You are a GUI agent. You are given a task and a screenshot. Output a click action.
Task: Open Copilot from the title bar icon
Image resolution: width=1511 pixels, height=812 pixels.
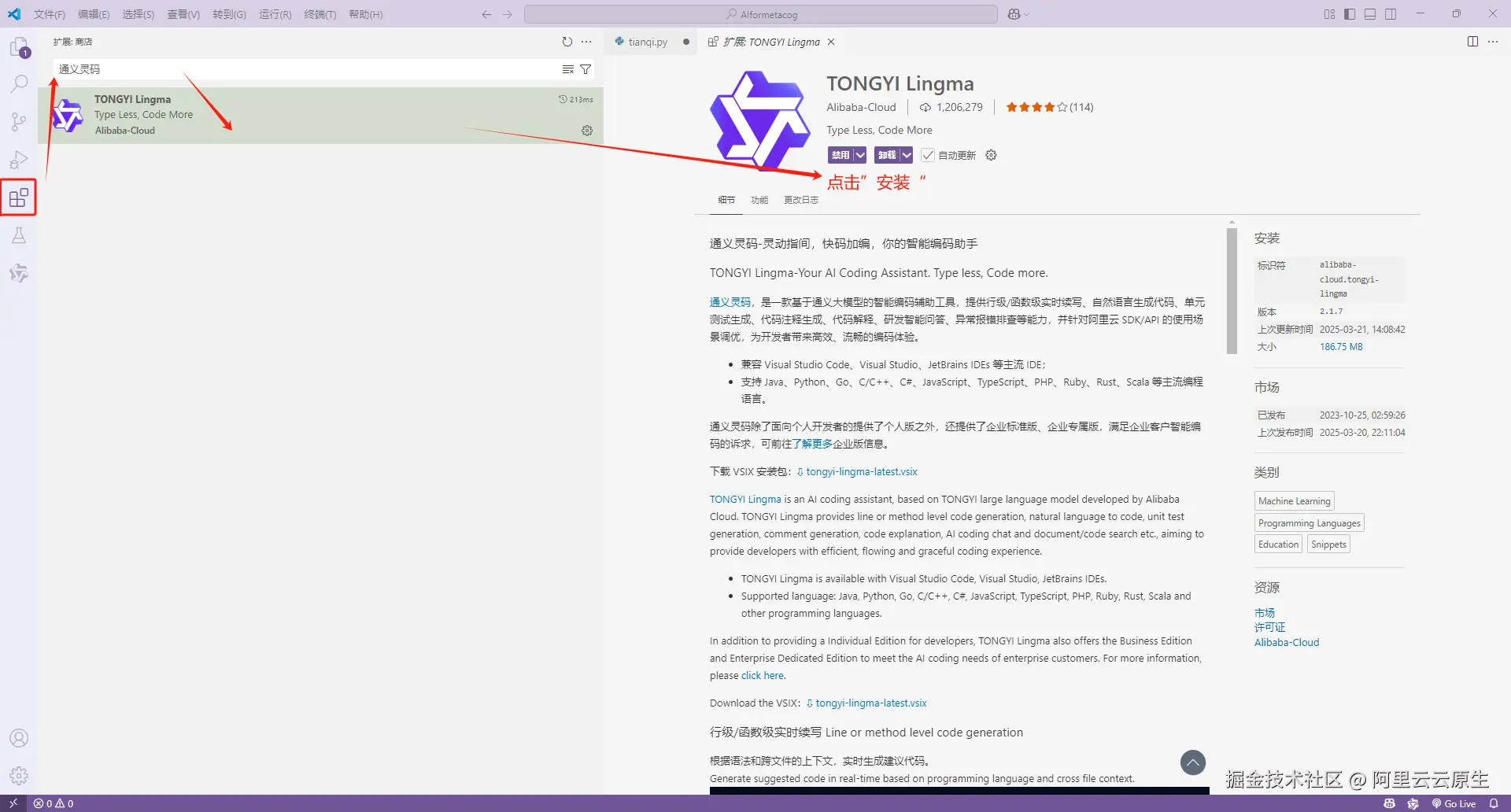coord(1014,14)
